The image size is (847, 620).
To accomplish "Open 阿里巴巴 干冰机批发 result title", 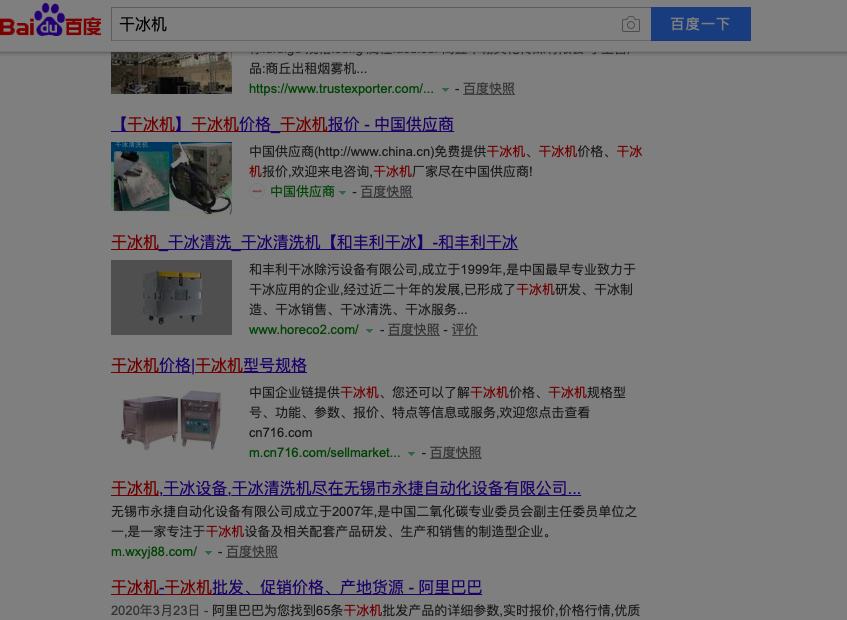I will (296, 588).
